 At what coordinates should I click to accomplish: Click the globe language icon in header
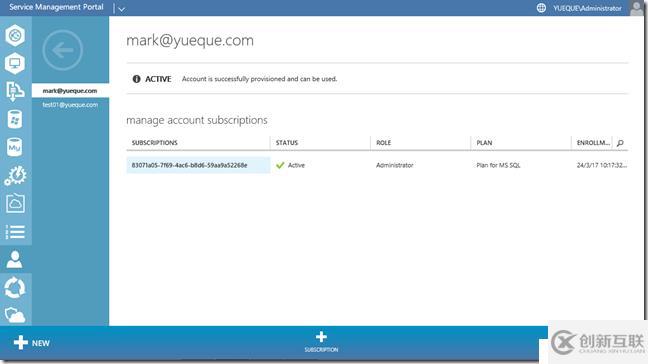click(541, 8)
